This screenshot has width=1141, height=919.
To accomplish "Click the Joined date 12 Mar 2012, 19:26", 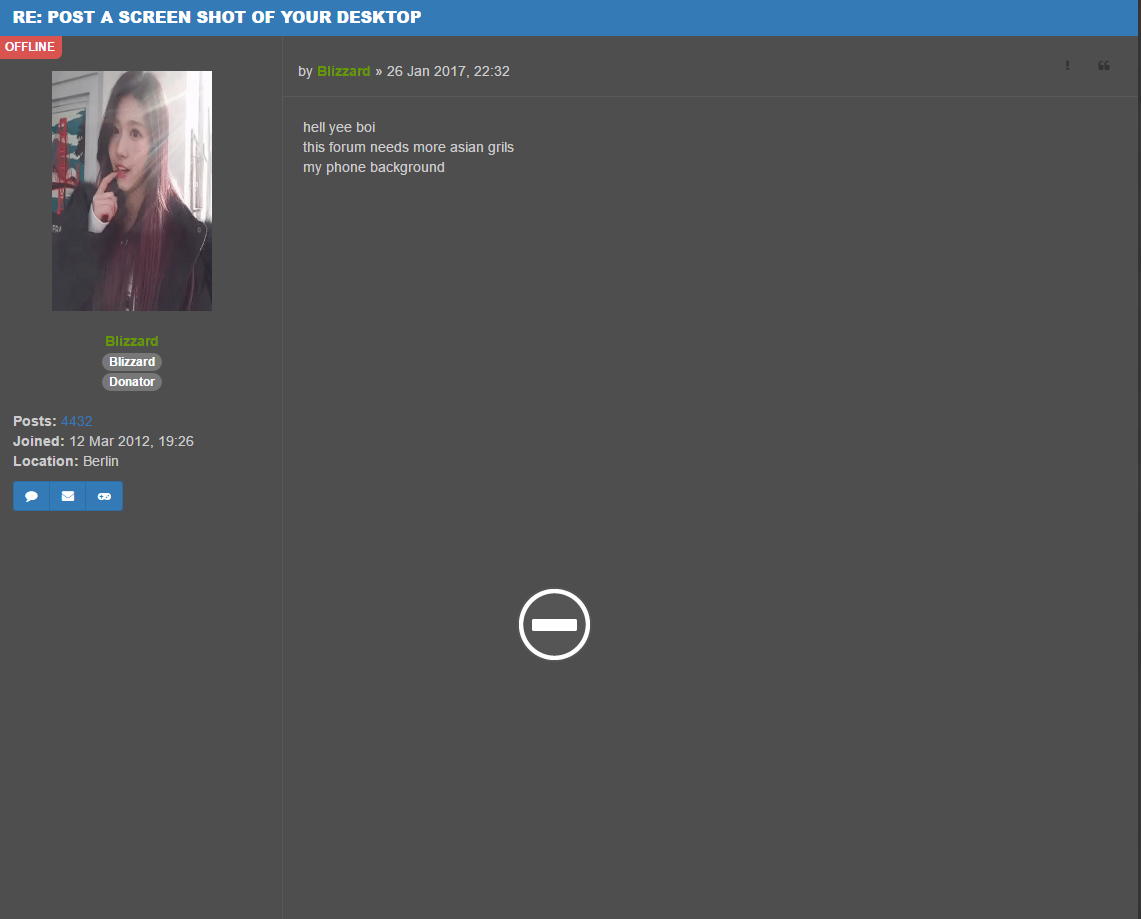I will point(132,442).
